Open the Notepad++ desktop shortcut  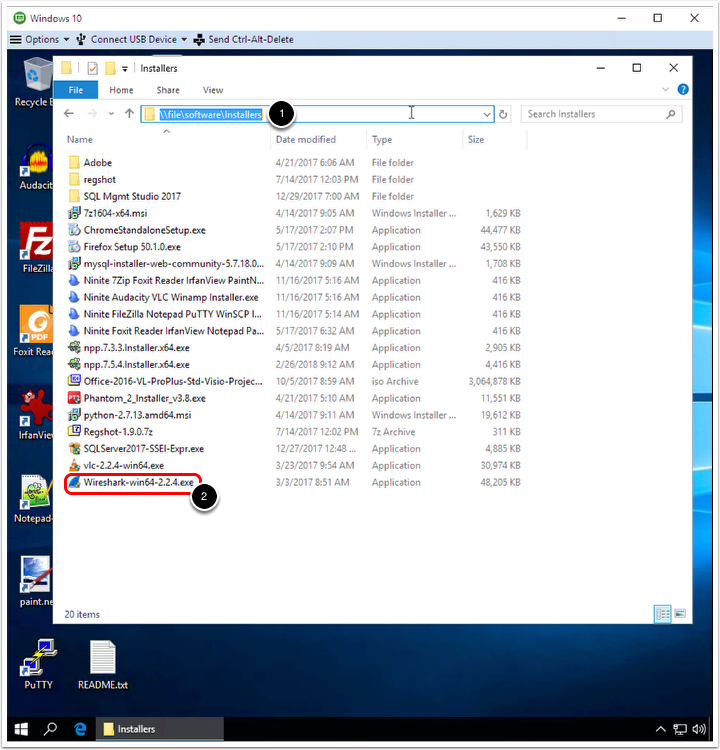coord(34,497)
